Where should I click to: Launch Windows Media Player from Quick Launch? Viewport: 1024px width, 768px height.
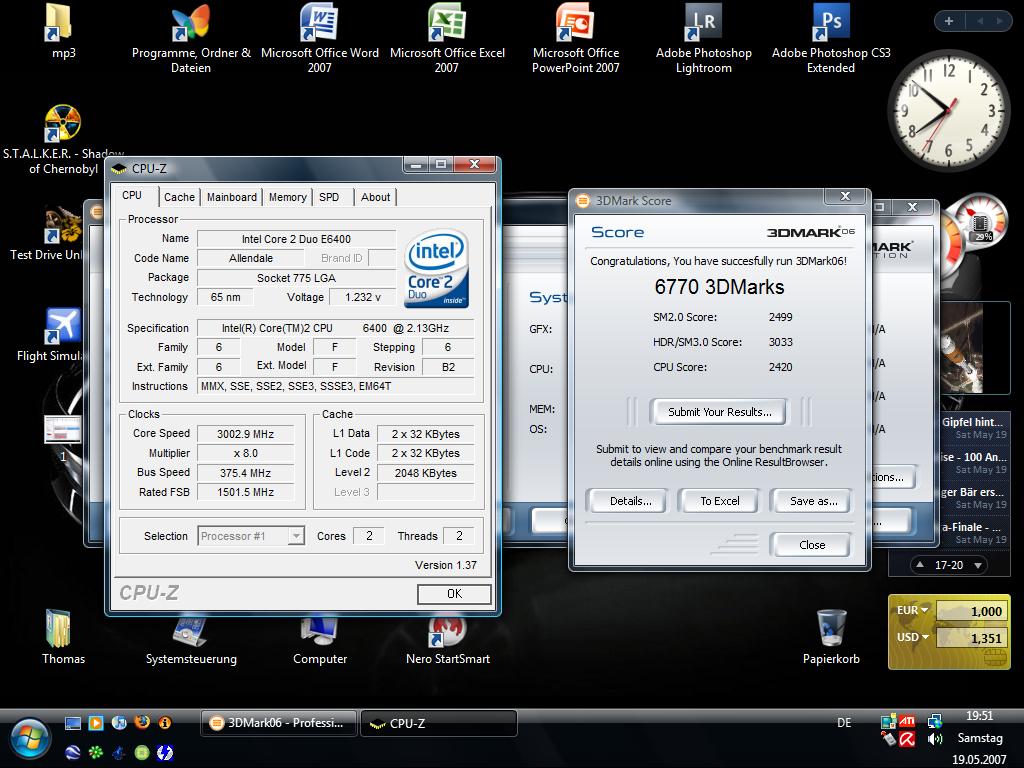coord(95,723)
